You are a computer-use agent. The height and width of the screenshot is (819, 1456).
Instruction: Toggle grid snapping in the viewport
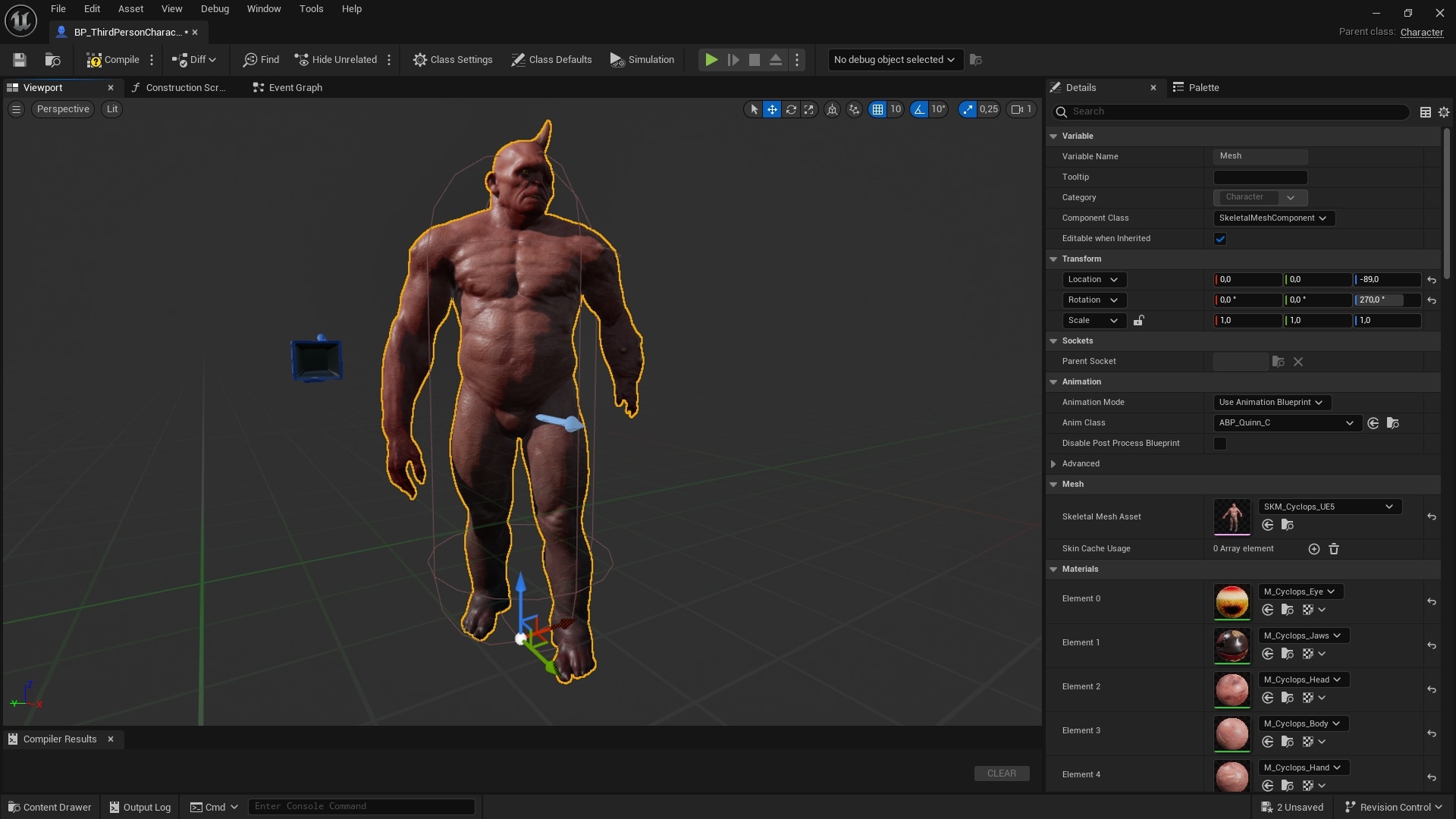(877, 109)
